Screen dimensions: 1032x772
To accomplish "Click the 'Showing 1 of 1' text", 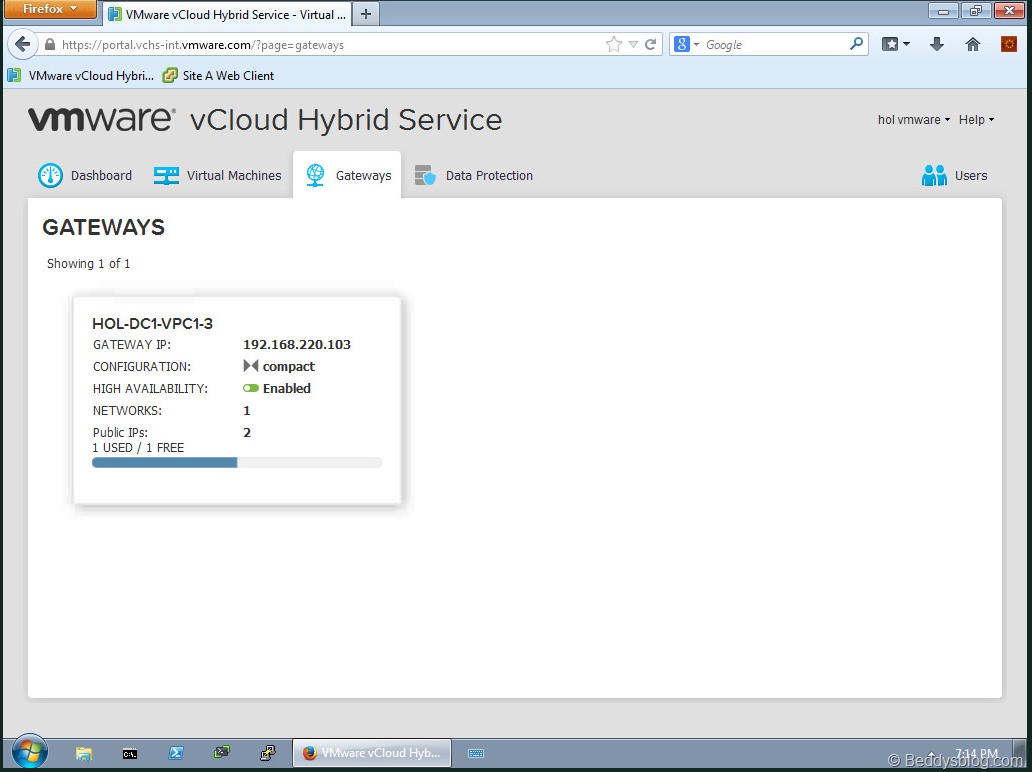I will 88,263.
